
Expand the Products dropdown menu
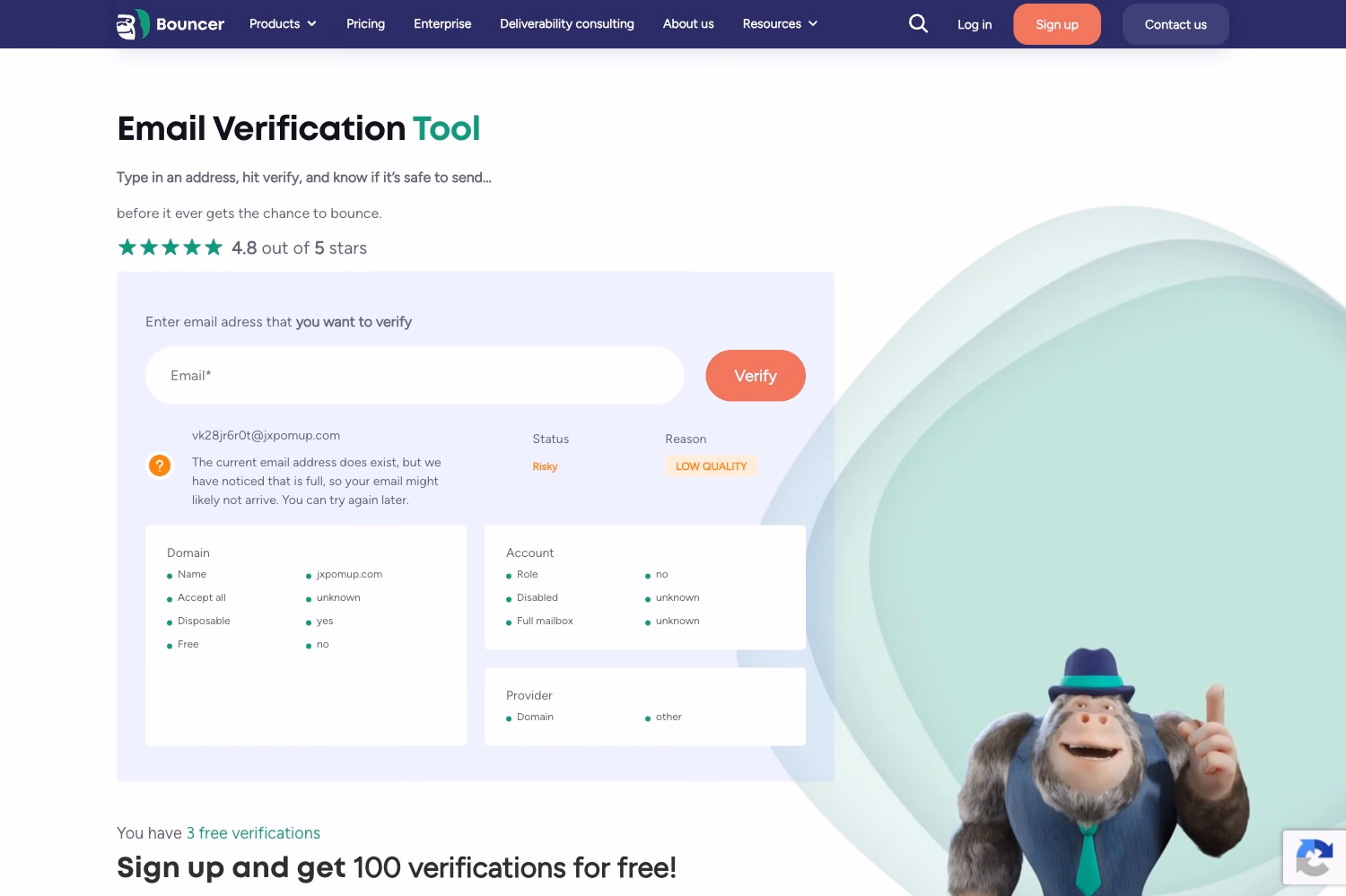(283, 24)
